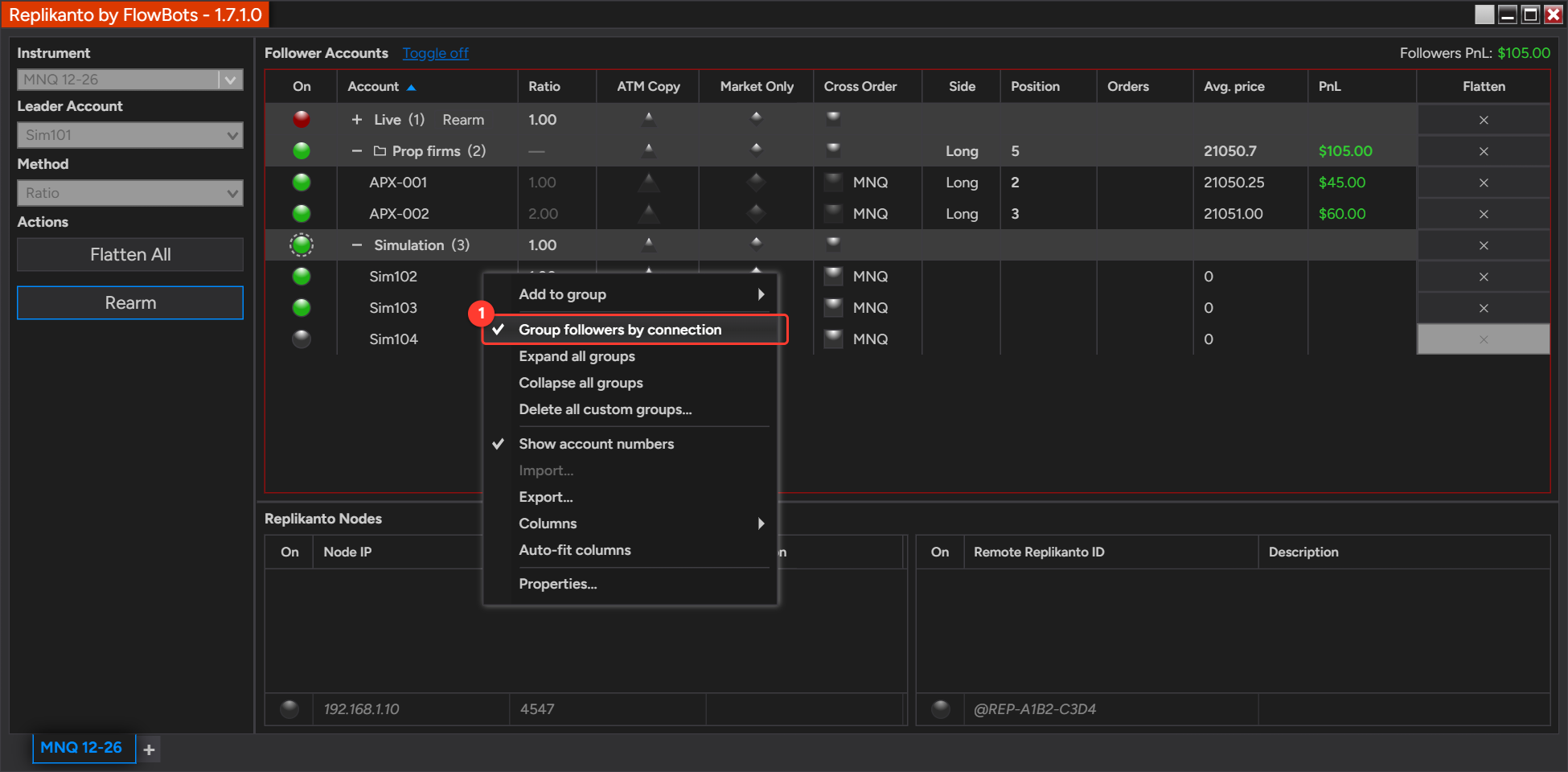Screen dimensions: 1568x772
Task: Toggle the On indicator for APX-001
Action: (302, 182)
